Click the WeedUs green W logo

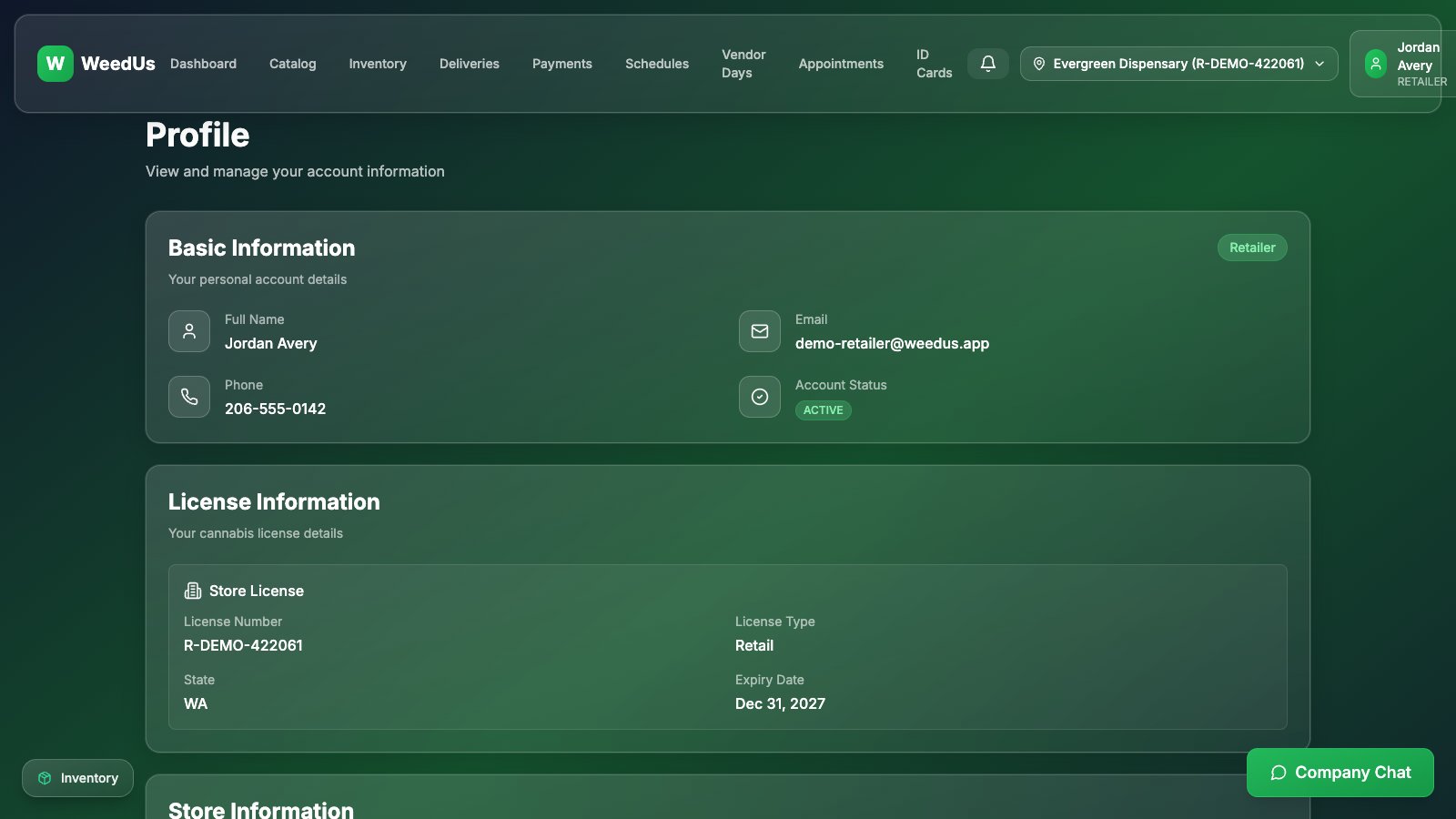coord(56,64)
